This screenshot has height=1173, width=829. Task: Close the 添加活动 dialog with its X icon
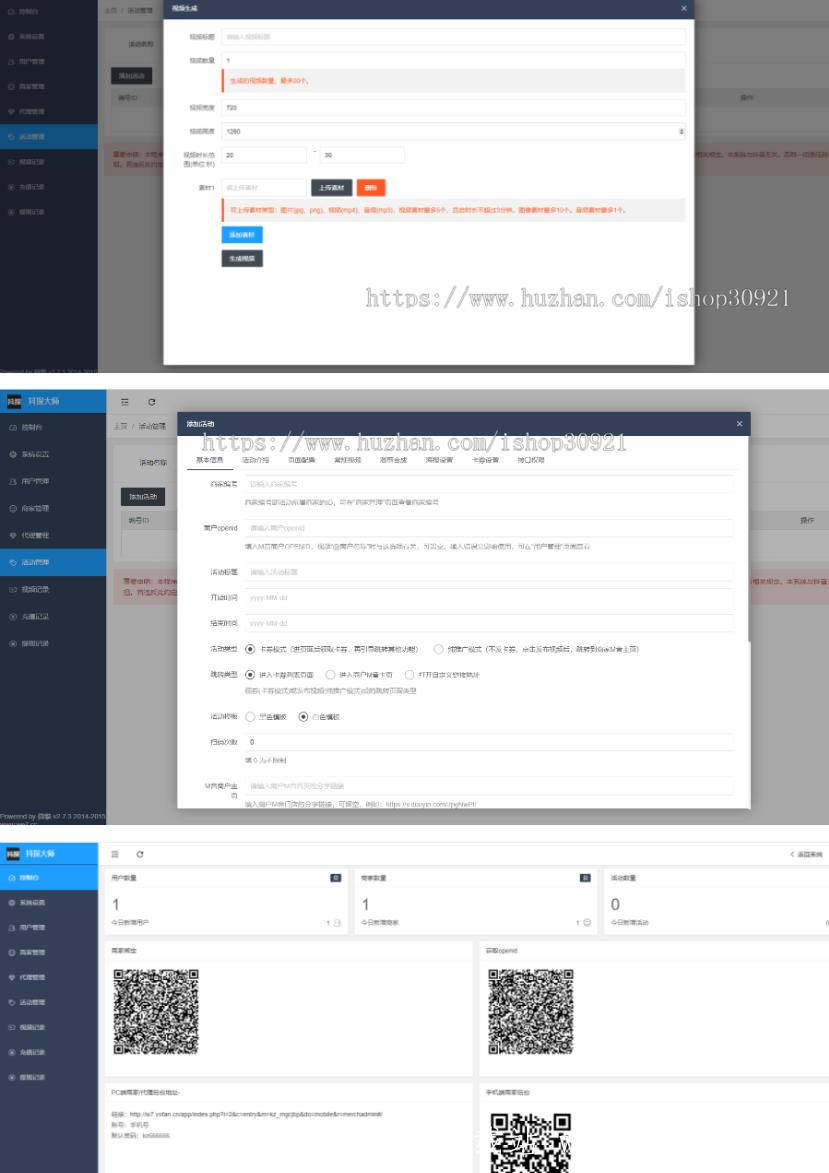point(739,424)
